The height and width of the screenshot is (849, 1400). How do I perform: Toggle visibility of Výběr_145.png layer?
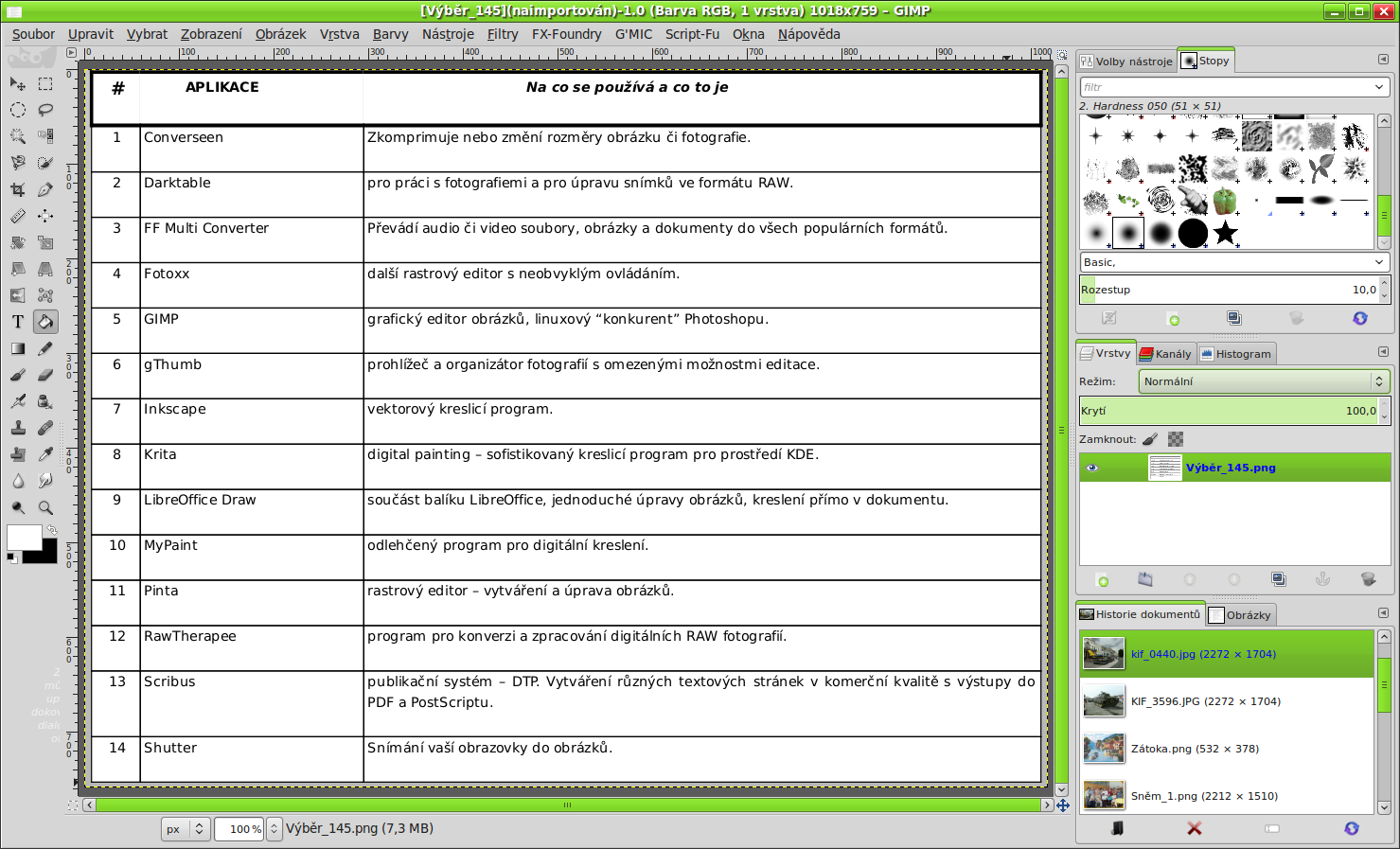pos(1092,468)
